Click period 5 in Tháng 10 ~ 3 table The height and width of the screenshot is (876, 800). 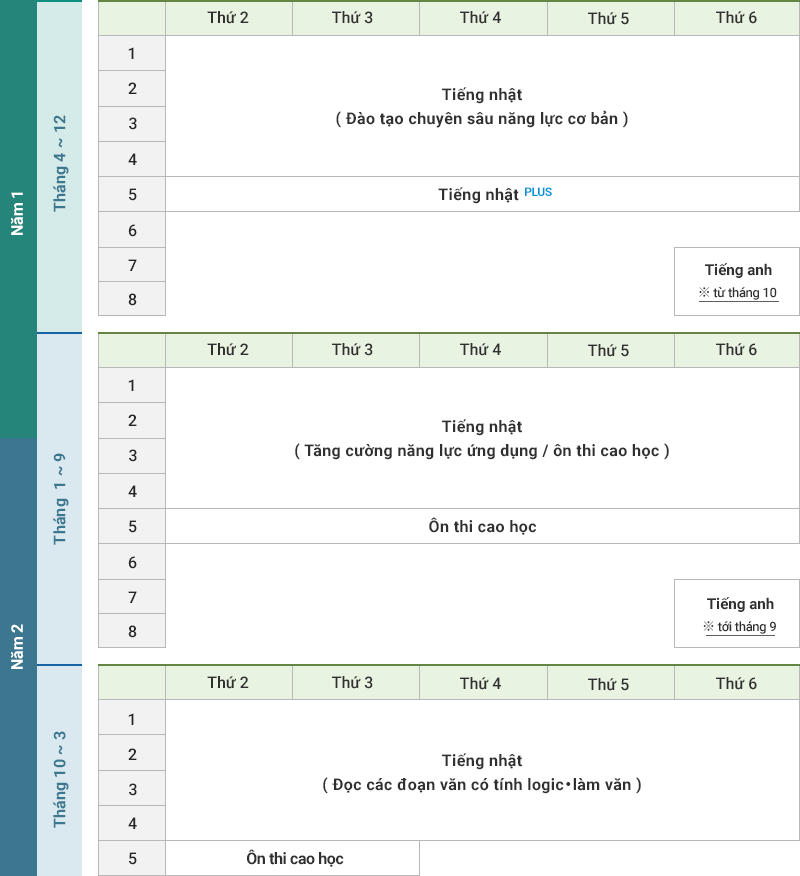[132, 858]
